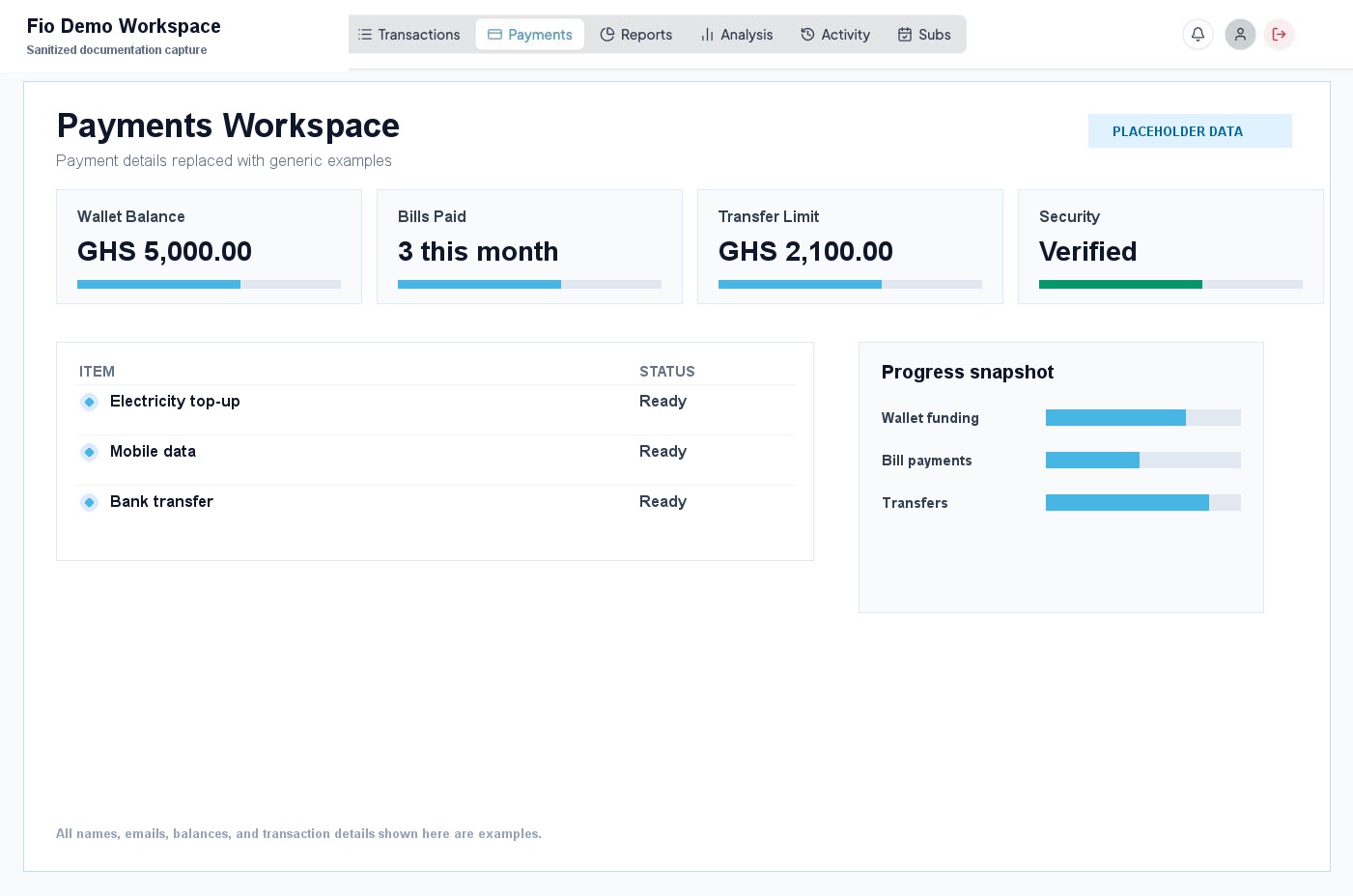Click the pie chart icon beside Reports

pos(607,35)
